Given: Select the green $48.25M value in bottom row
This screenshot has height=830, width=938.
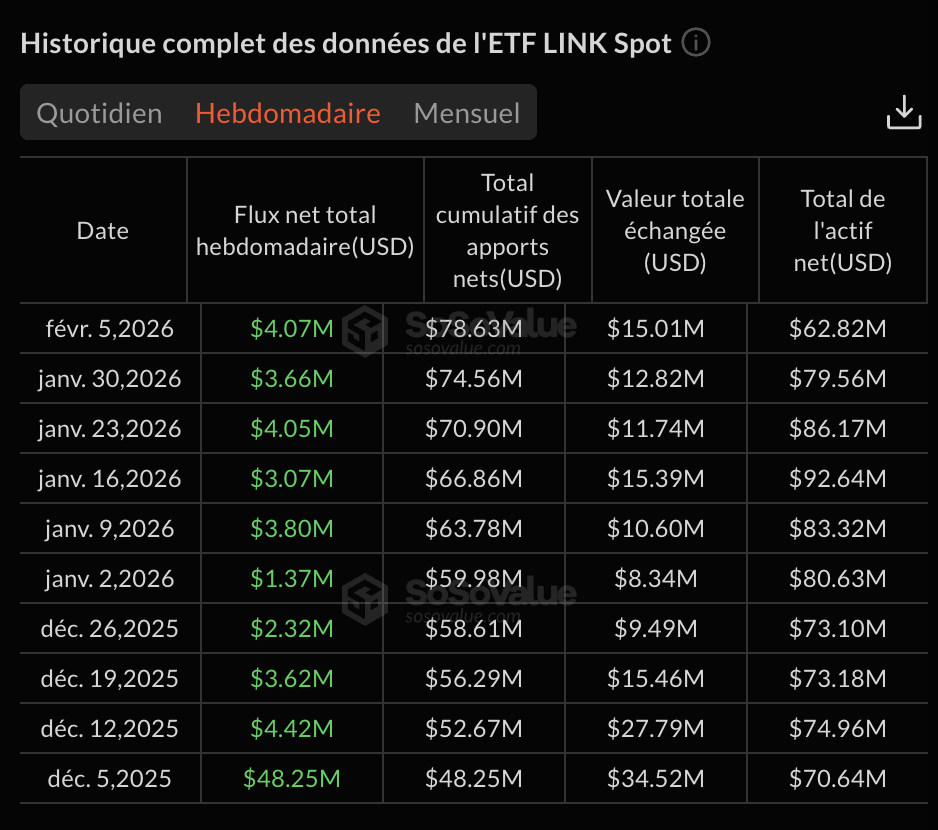Looking at the screenshot, I should tap(292, 778).
